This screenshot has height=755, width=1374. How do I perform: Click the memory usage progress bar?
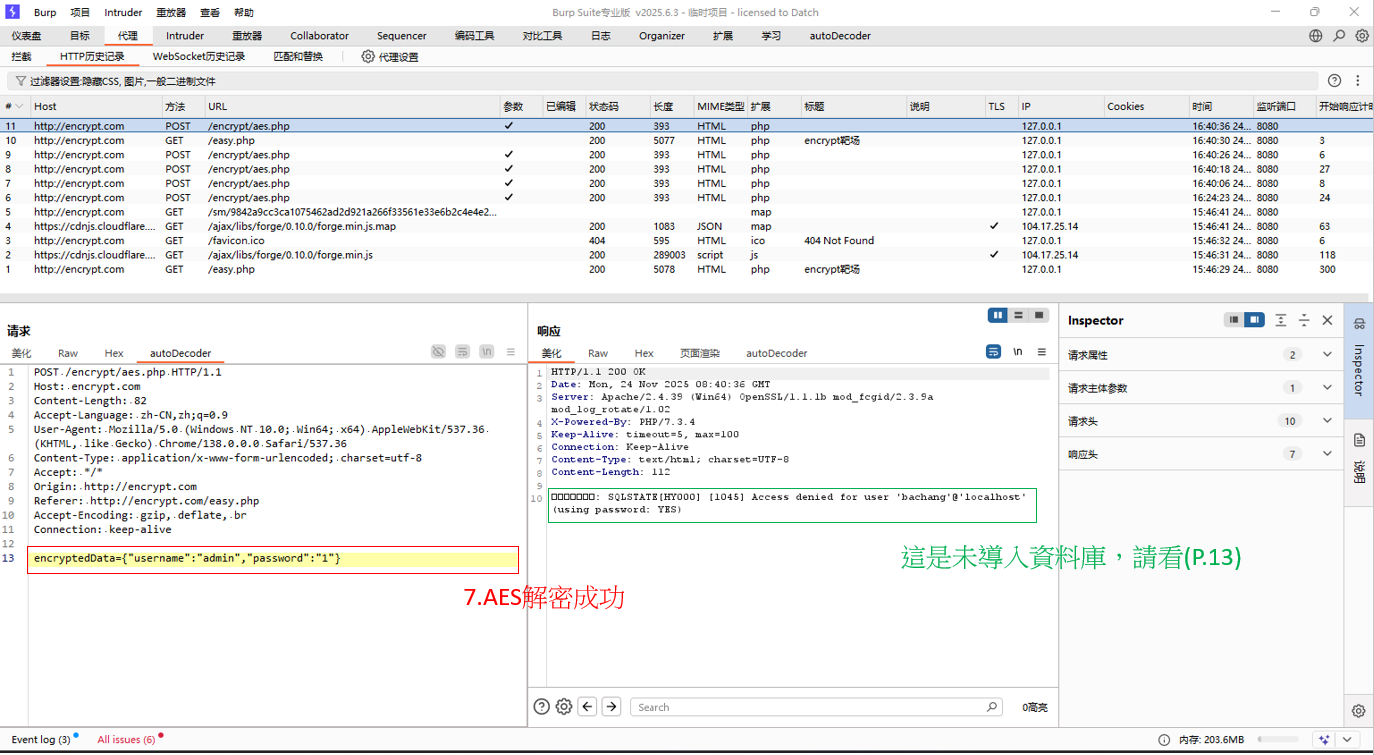(x=1280, y=740)
